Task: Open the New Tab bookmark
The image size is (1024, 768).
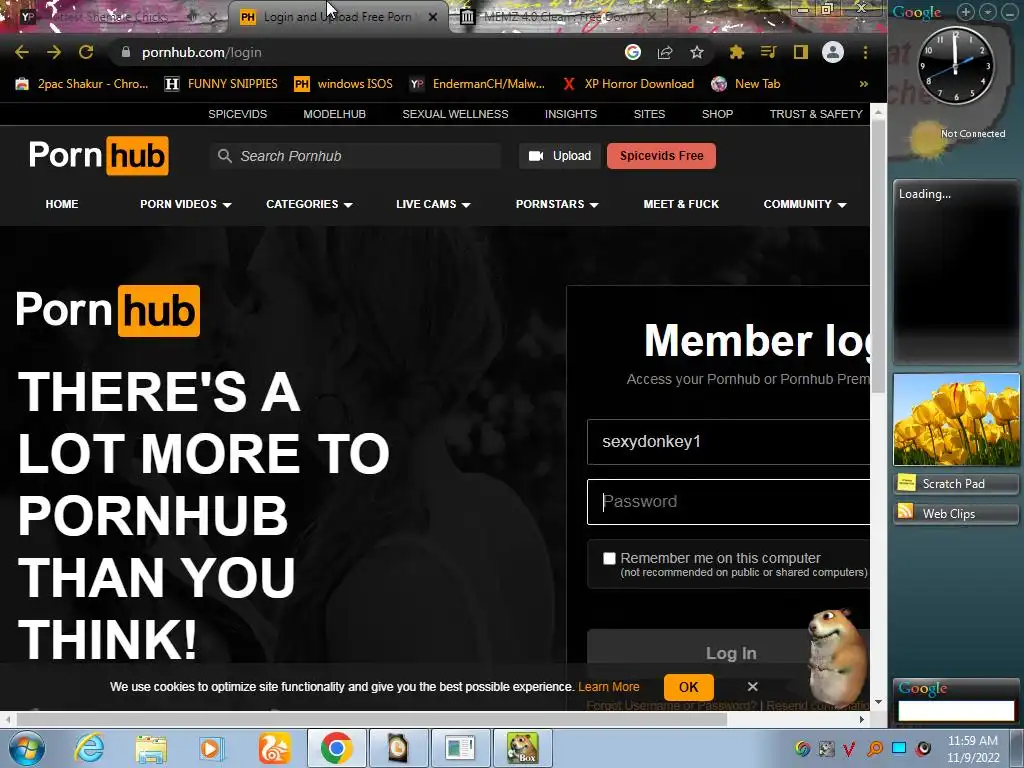Action: (746, 84)
